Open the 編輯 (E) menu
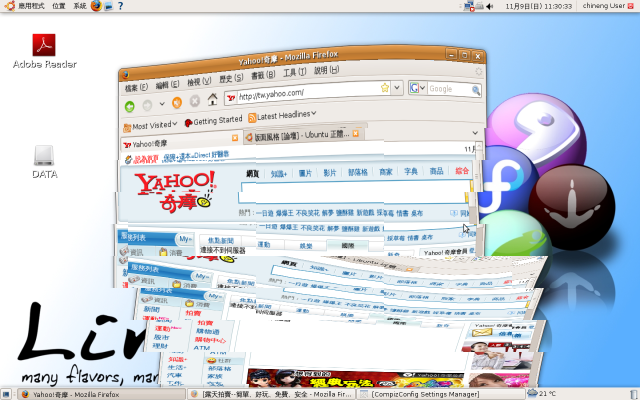This screenshot has width=640, height=400. point(167,85)
